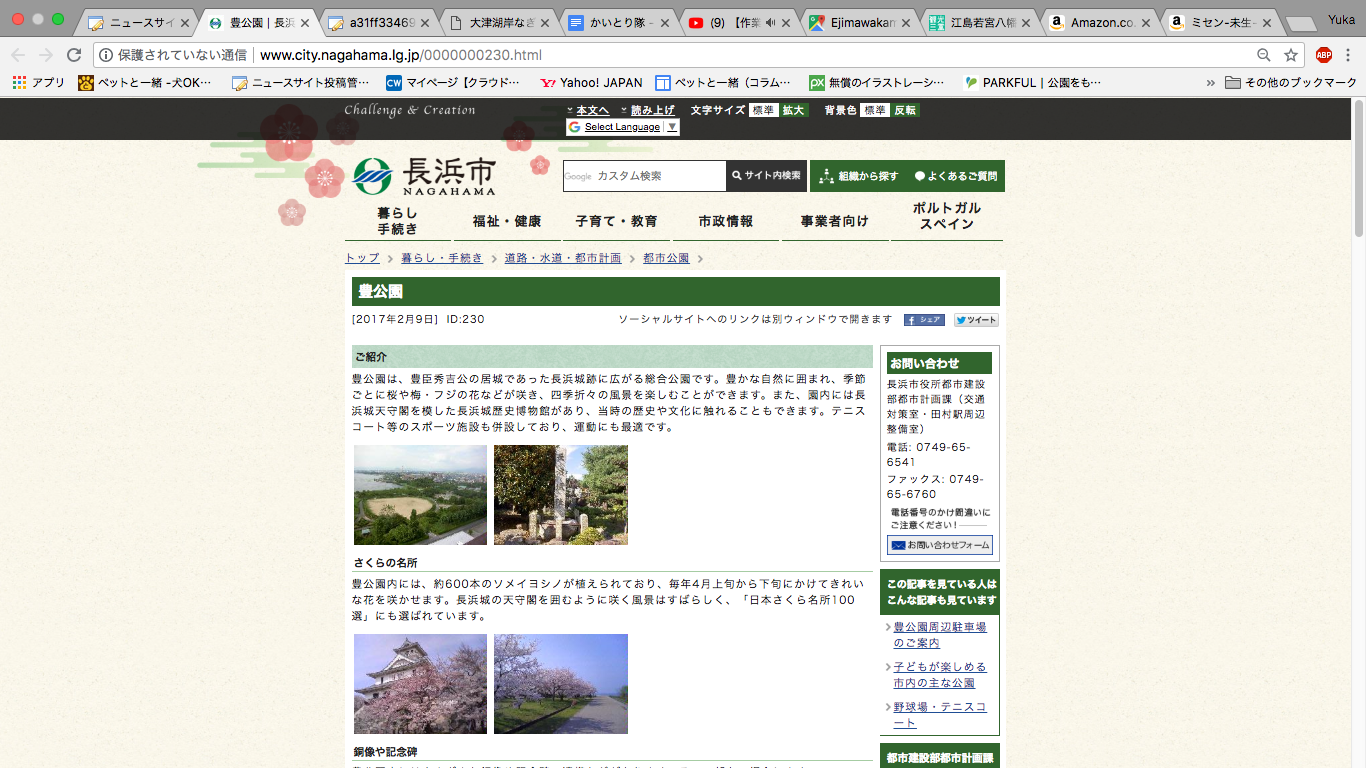The width and height of the screenshot is (1366, 768).
Task: Open a new tab with the tab-strip button
Action: pyautogui.click(x=1301, y=24)
